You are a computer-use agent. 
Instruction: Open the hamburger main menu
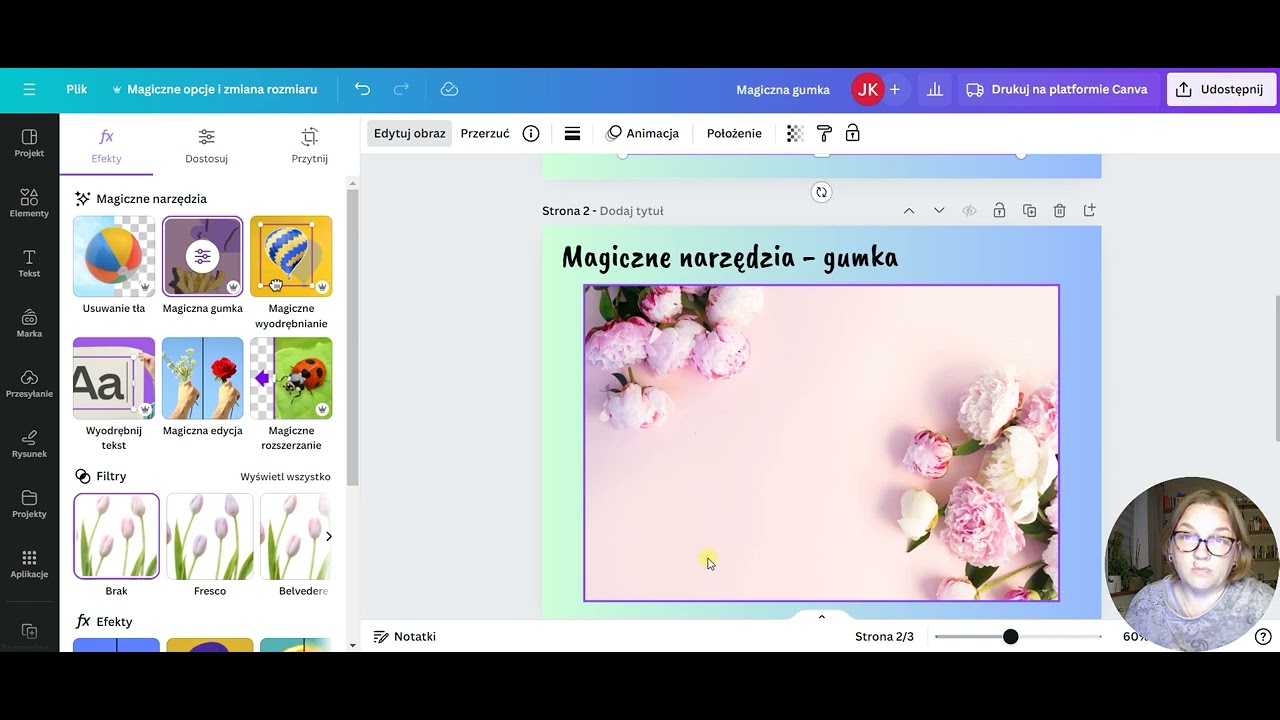click(29, 89)
